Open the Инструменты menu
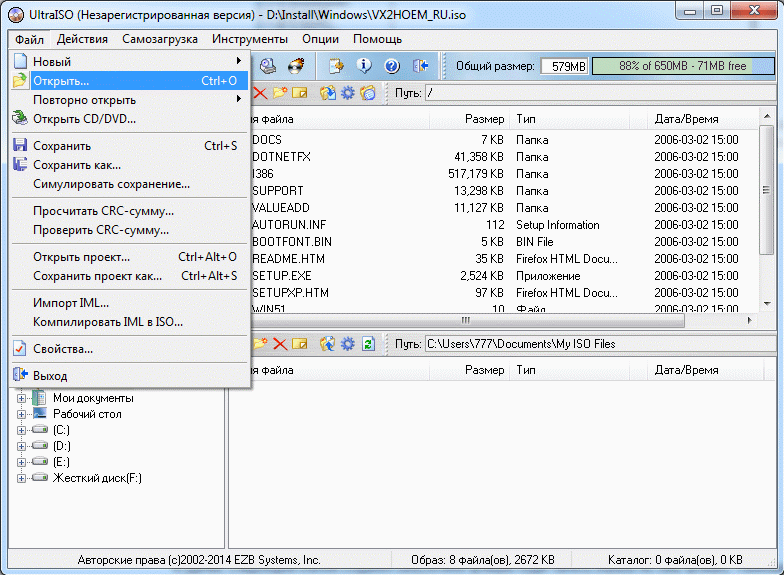 point(250,39)
